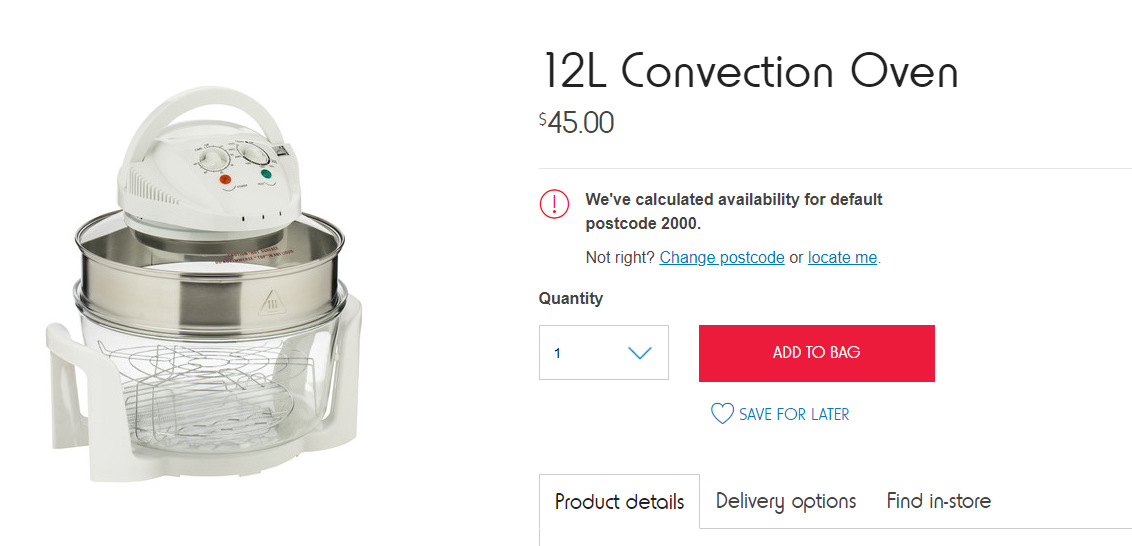Click the green indicator light on oven lid
Viewport: 1132px width, 546px height.
click(267, 174)
